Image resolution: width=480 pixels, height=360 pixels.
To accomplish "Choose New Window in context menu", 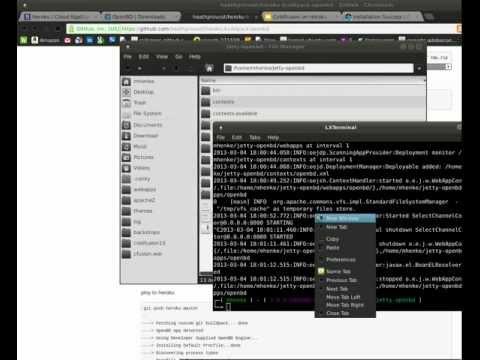I will click(345, 219).
